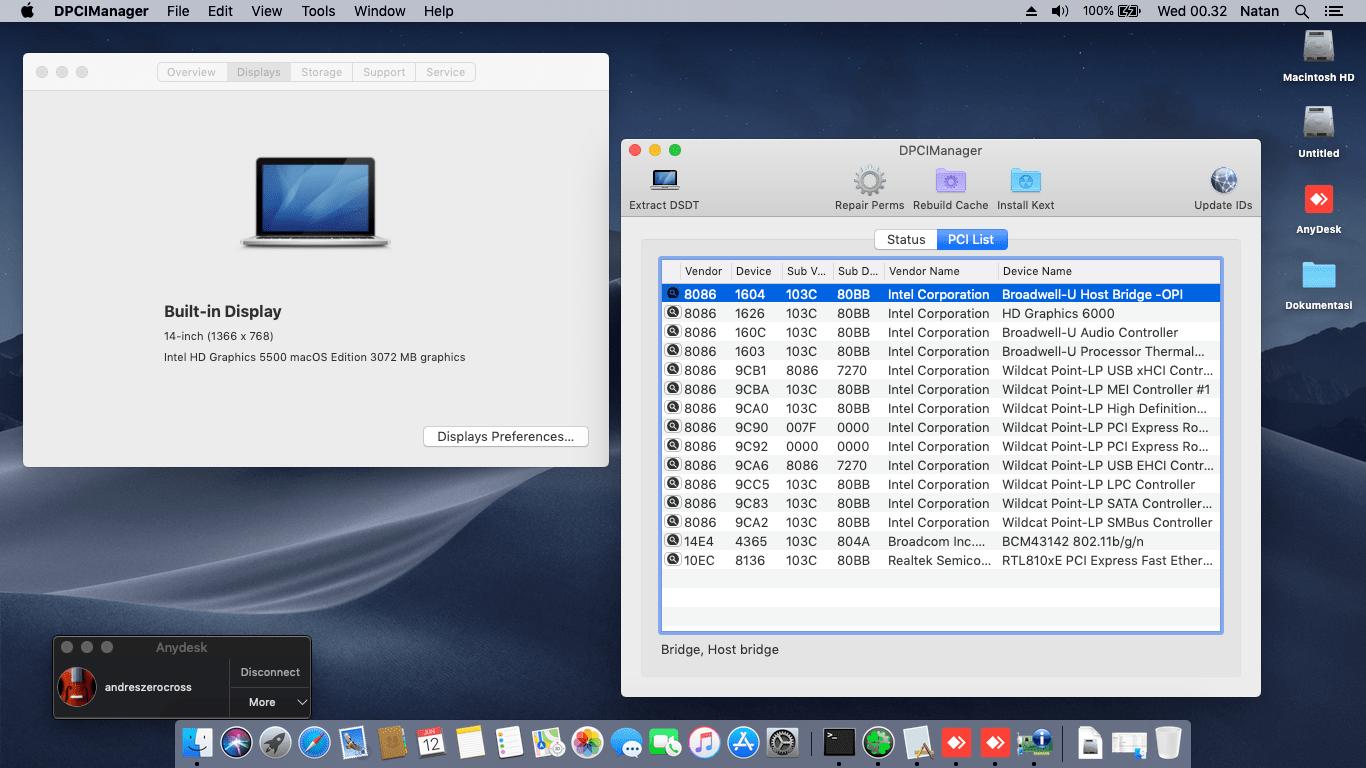Click the DPCIManager icon in the dock

click(x=1034, y=742)
